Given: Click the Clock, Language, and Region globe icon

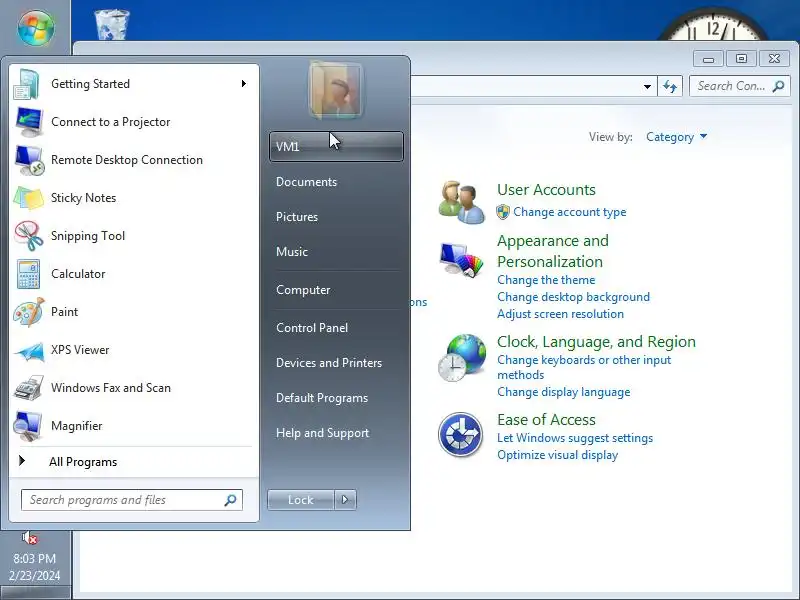Looking at the screenshot, I should pos(461,357).
